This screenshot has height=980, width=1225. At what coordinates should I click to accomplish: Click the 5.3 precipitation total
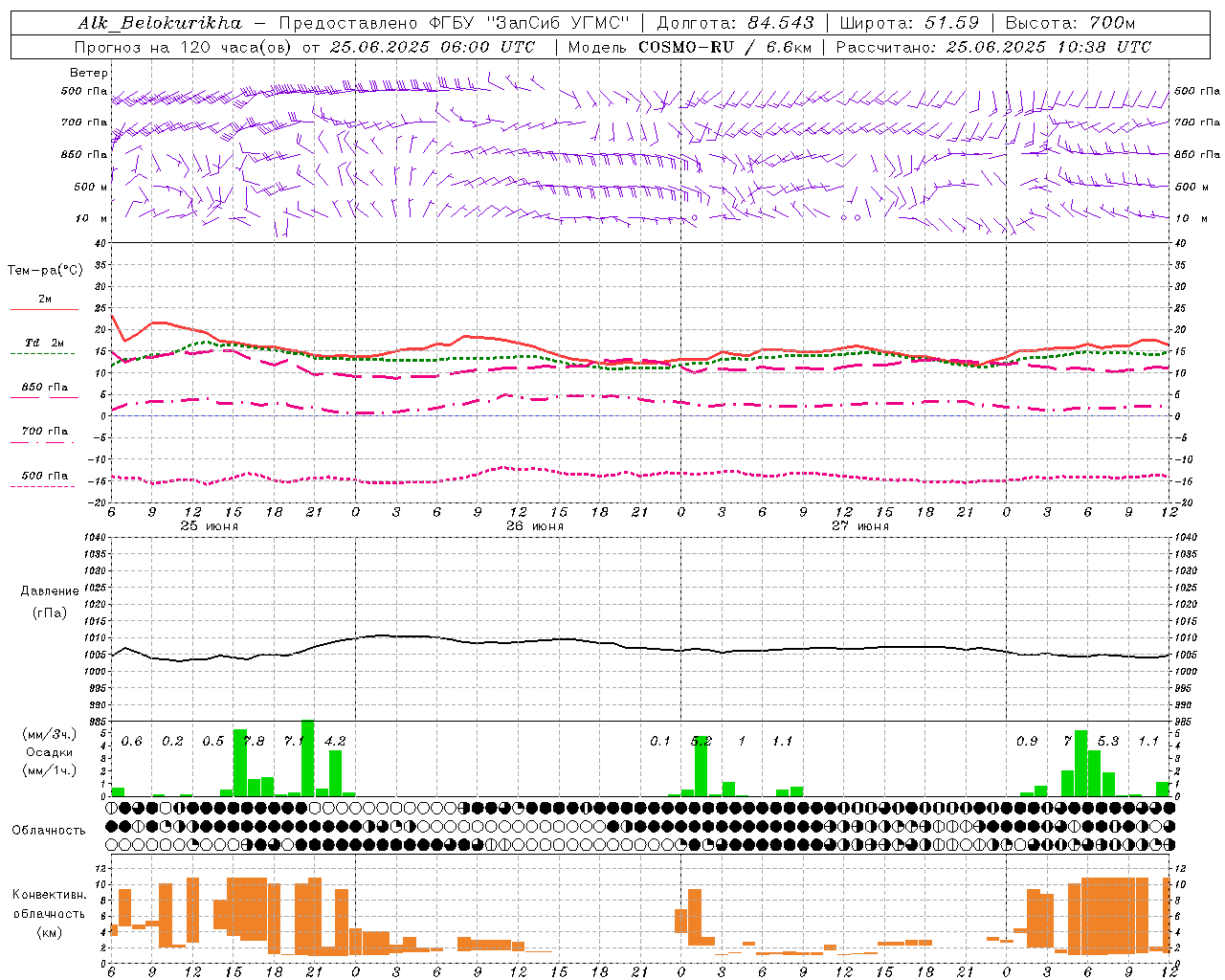(x=1108, y=741)
